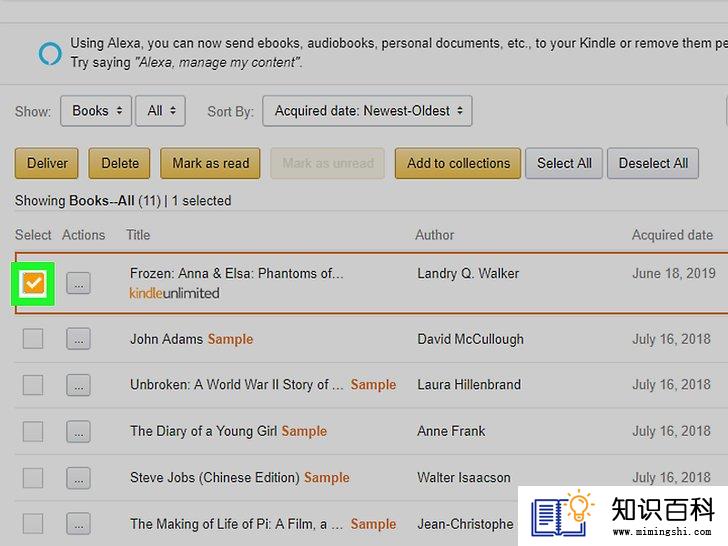Open actions menu for Diary of a Young Girl
Screen dimensions: 728x546
click(78, 431)
